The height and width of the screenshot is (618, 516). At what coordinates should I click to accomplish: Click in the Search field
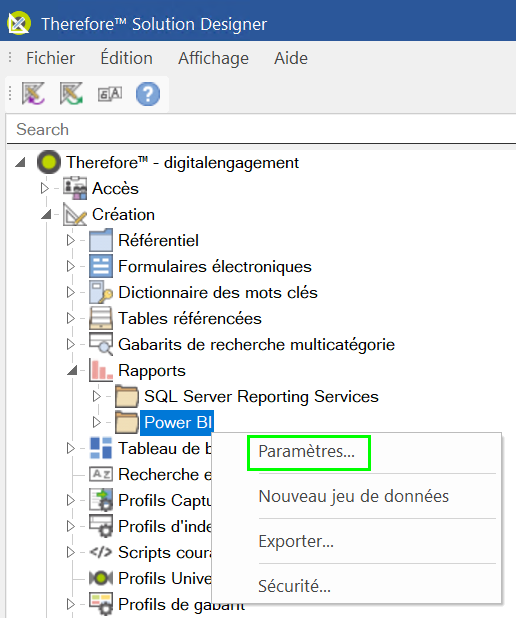(261, 129)
